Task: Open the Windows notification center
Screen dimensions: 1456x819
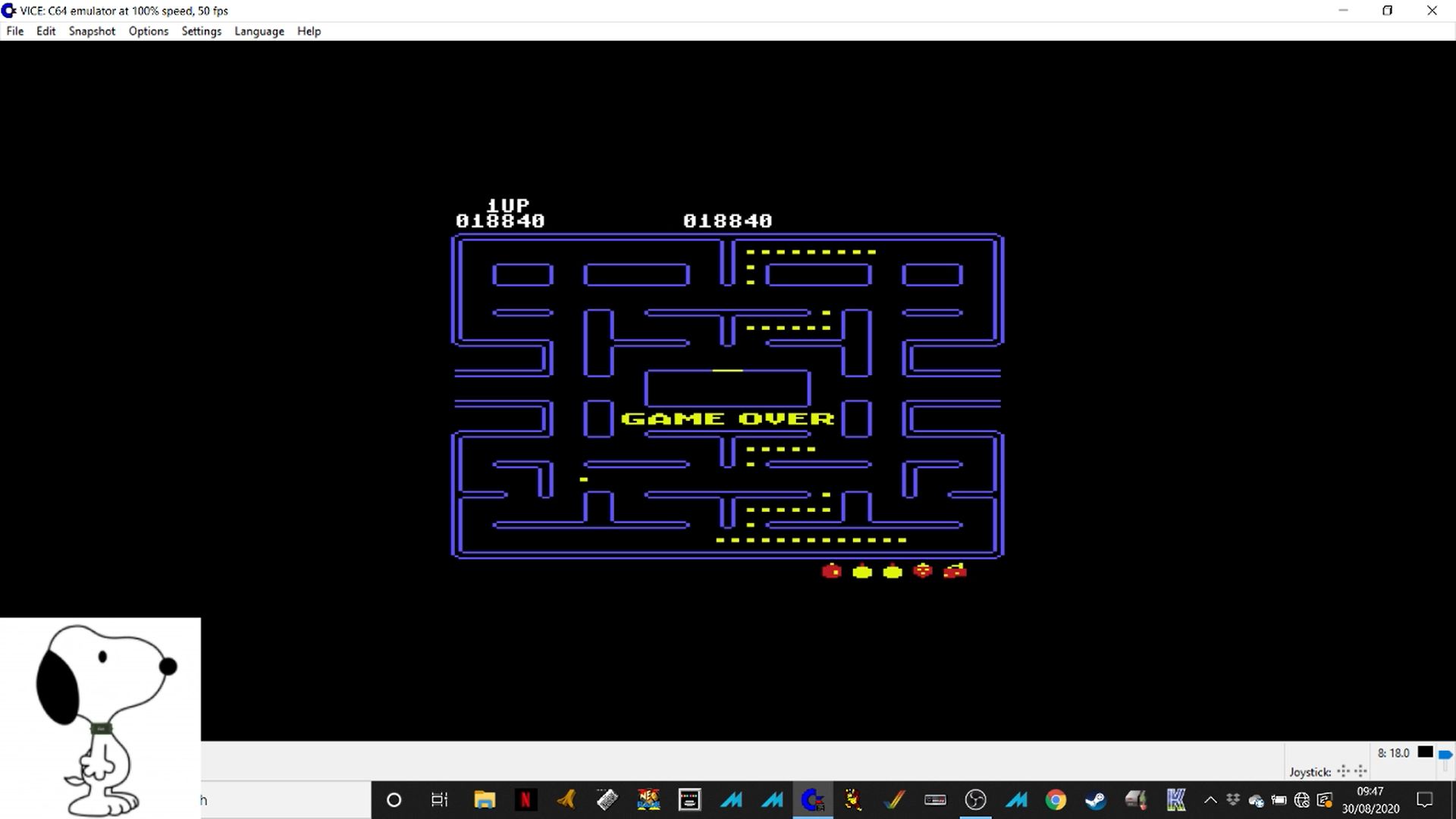Action: pos(1425,800)
